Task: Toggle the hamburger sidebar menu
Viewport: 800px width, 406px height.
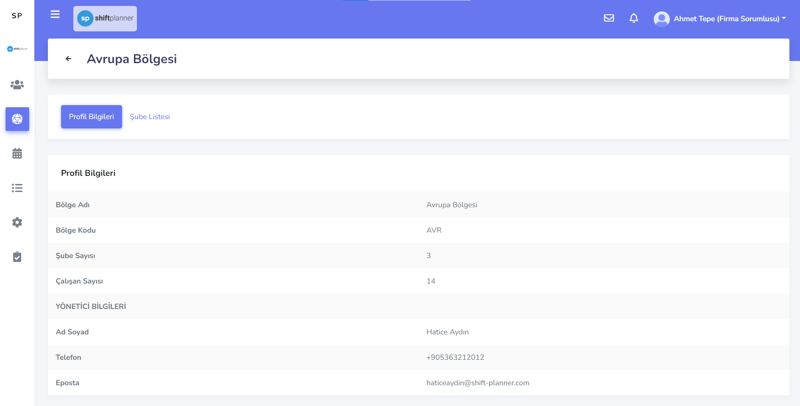Action: pyautogui.click(x=55, y=15)
